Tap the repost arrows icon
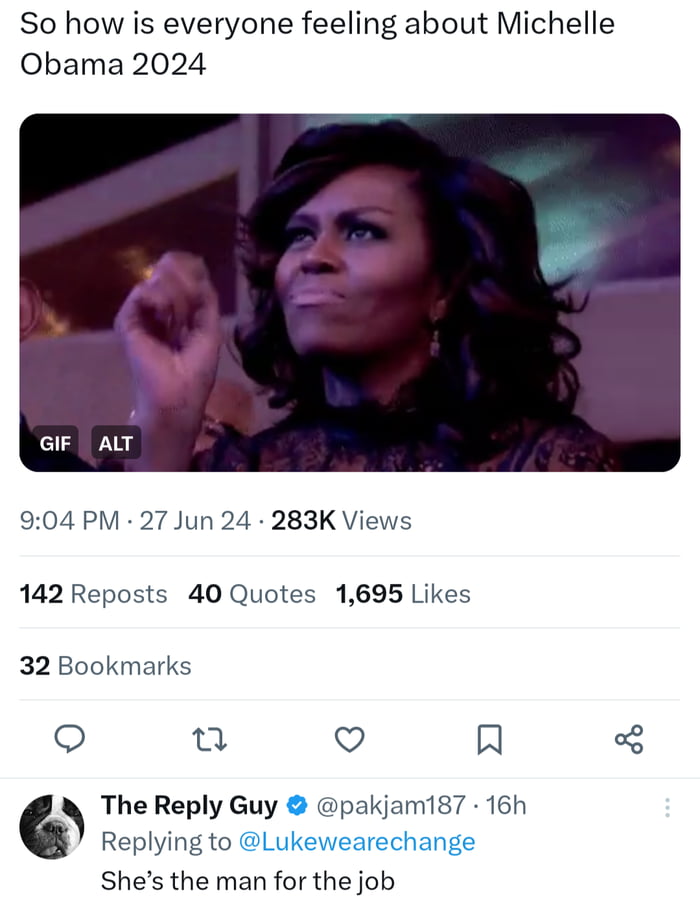The width and height of the screenshot is (700, 906). click(x=209, y=739)
